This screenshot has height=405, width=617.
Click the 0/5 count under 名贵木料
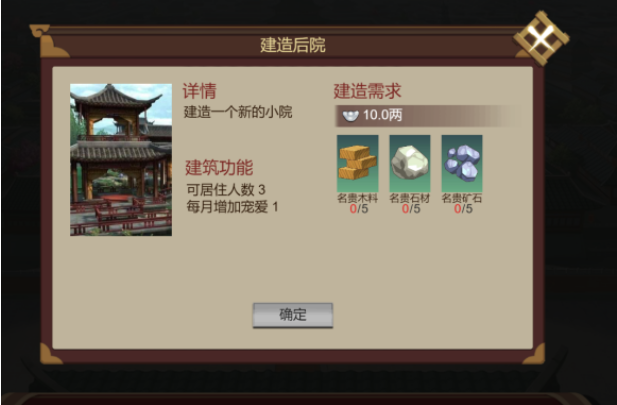tap(358, 209)
